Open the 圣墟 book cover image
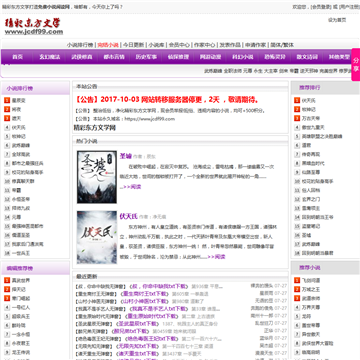Viewport: 360px width, 360px height. [x=97, y=177]
